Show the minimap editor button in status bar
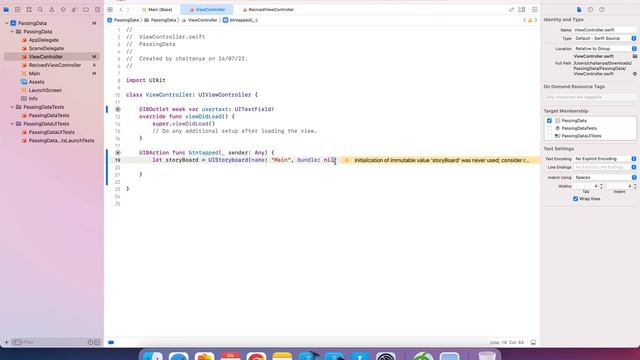Screen dimensions: 640x360 pos(533,342)
